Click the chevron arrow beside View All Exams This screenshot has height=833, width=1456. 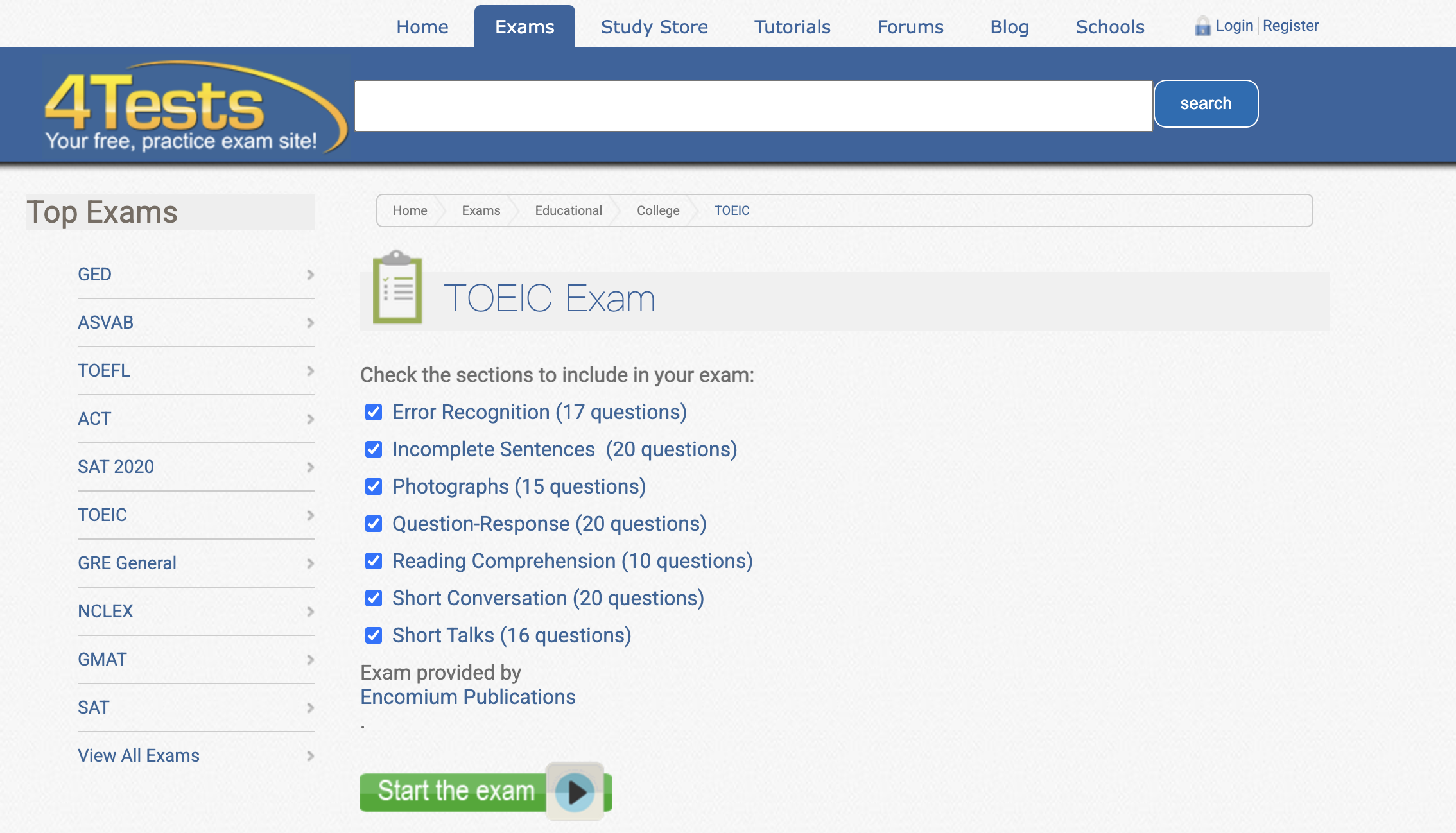point(310,756)
